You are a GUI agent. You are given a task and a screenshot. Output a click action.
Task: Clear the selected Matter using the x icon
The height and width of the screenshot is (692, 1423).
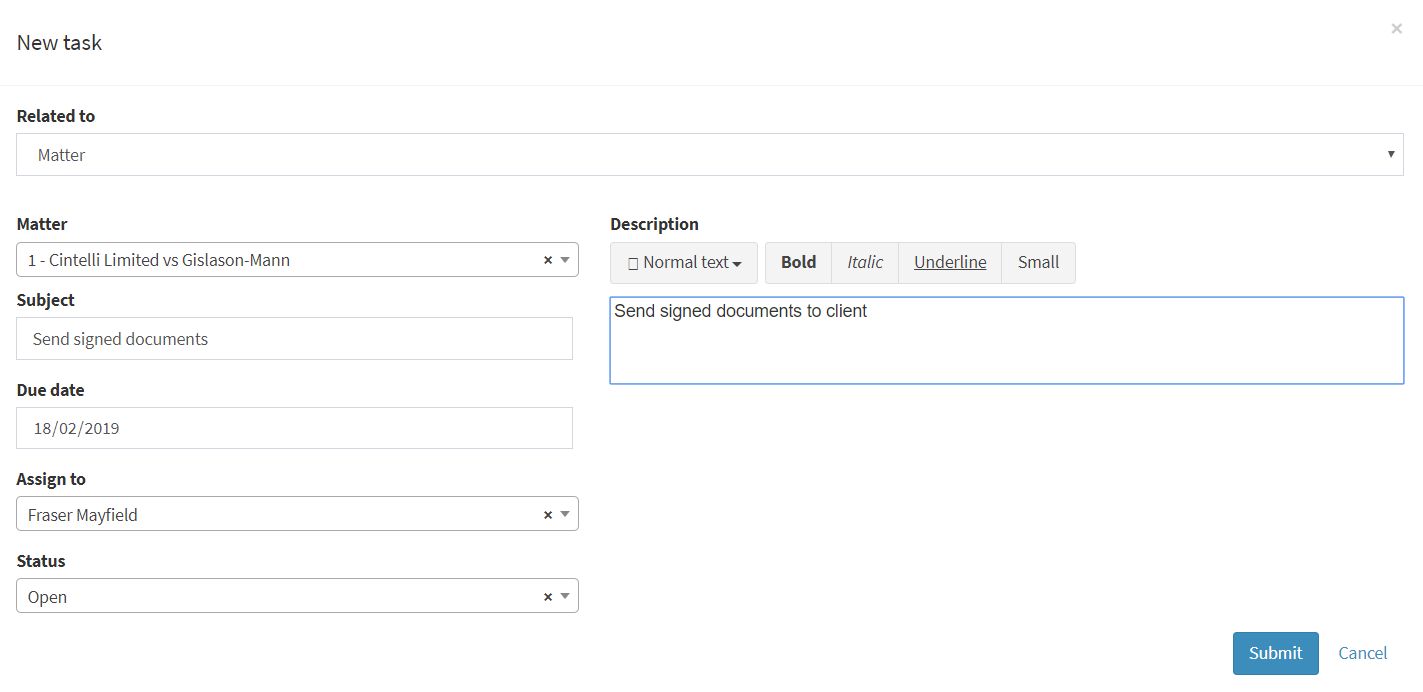click(548, 260)
